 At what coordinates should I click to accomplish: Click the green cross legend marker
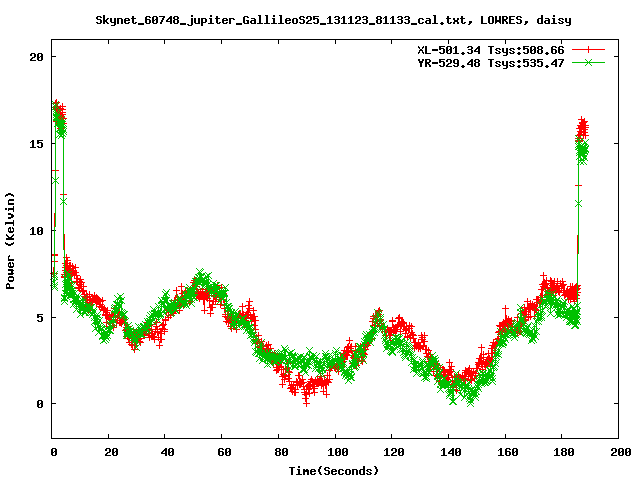(x=588, y=62)
